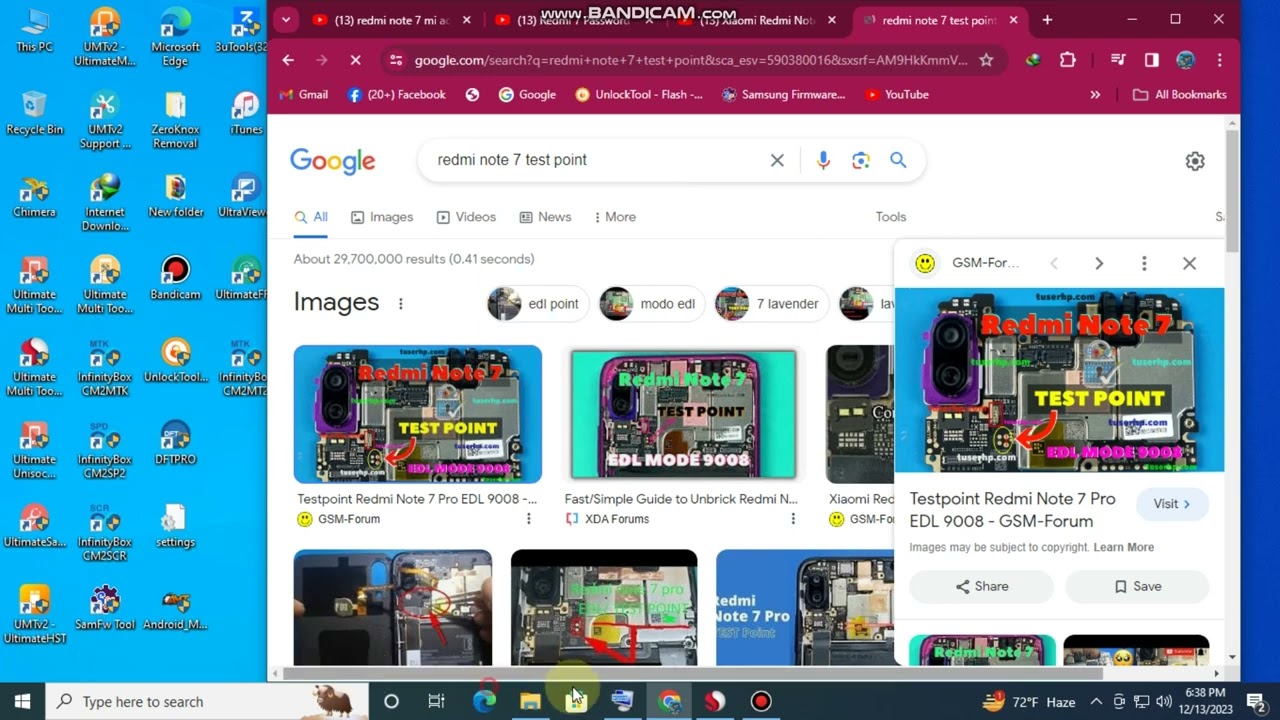
Task: Open the More search filters dropdown
Action: pyautogui.click(x=615, y=217)
